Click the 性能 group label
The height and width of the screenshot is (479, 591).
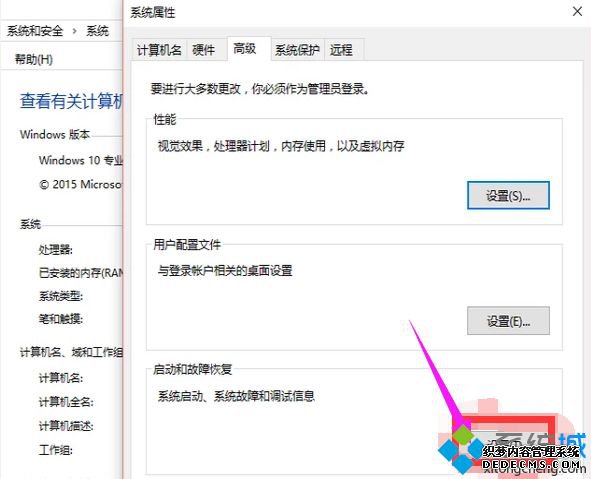tap(165, 119)
